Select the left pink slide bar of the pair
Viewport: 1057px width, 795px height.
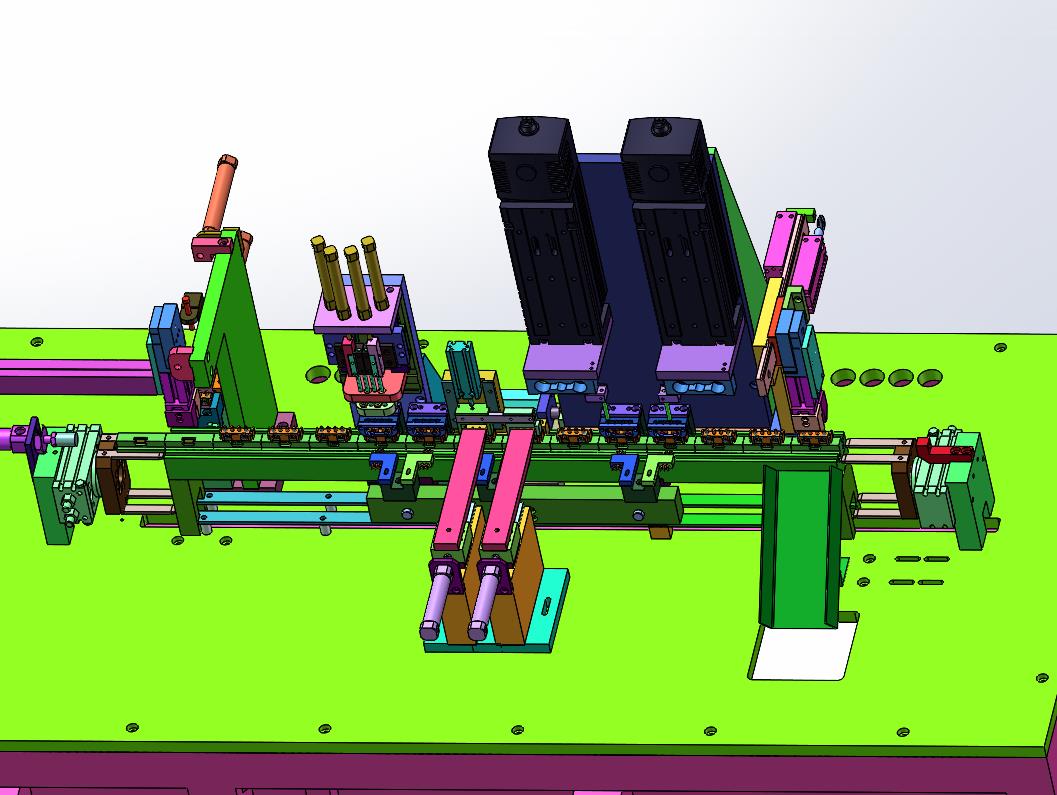(x=459, y=488)
